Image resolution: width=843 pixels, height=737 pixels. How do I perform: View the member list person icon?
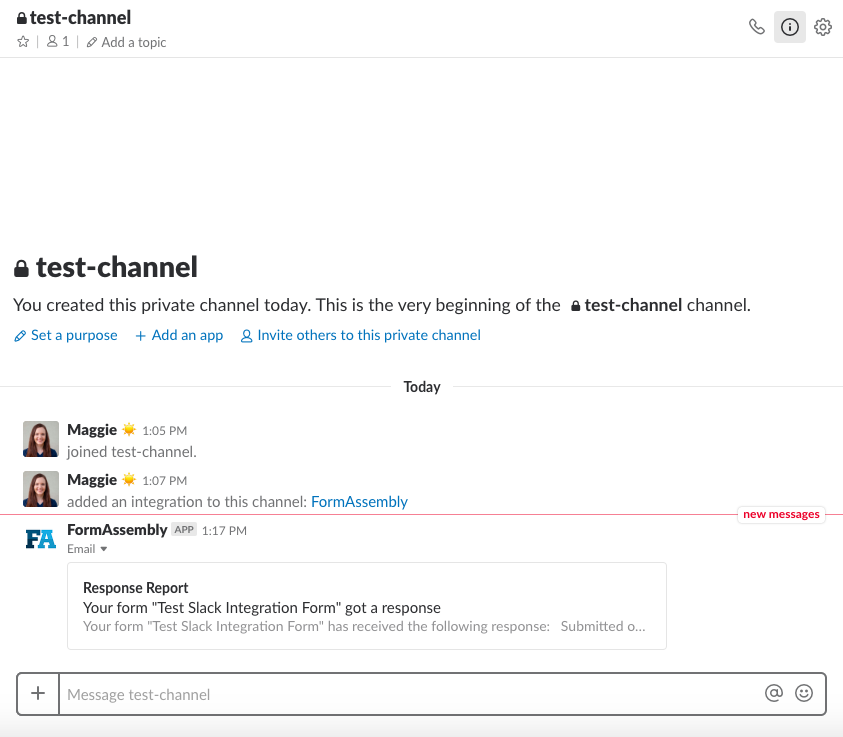[50, 42]
